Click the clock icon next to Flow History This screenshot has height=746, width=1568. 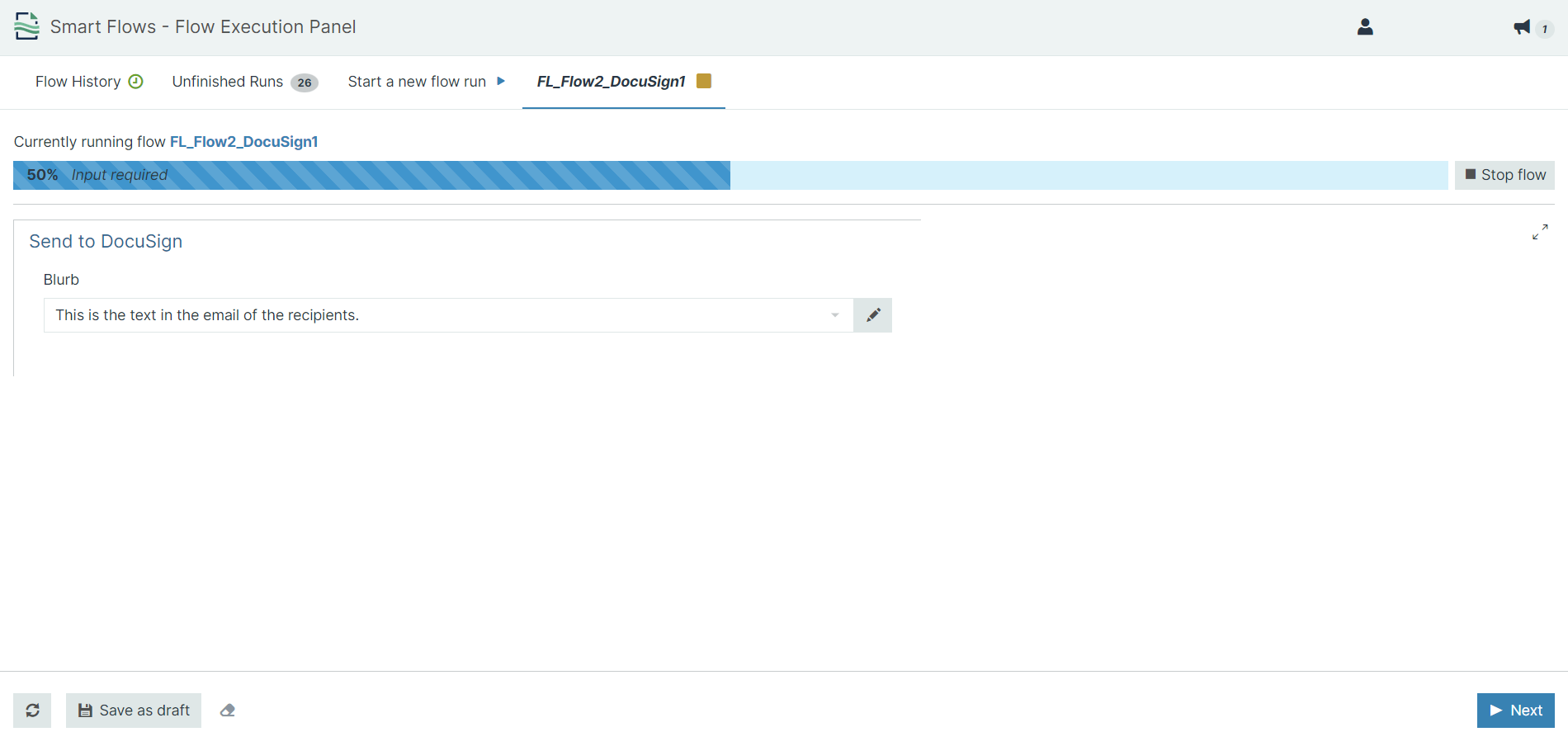point(136,81)
